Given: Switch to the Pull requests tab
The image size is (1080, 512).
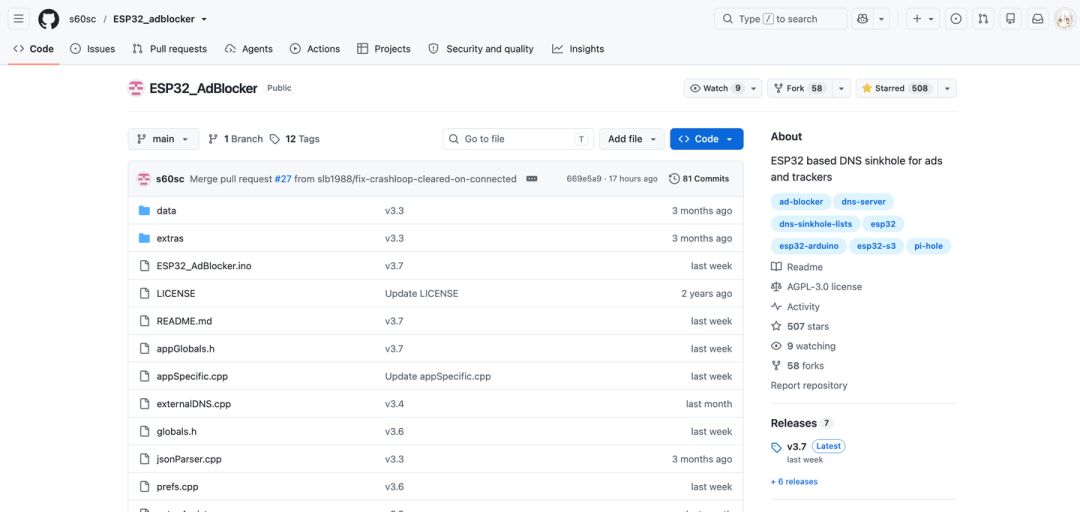Looking at the screenshot, I should 169,49.
